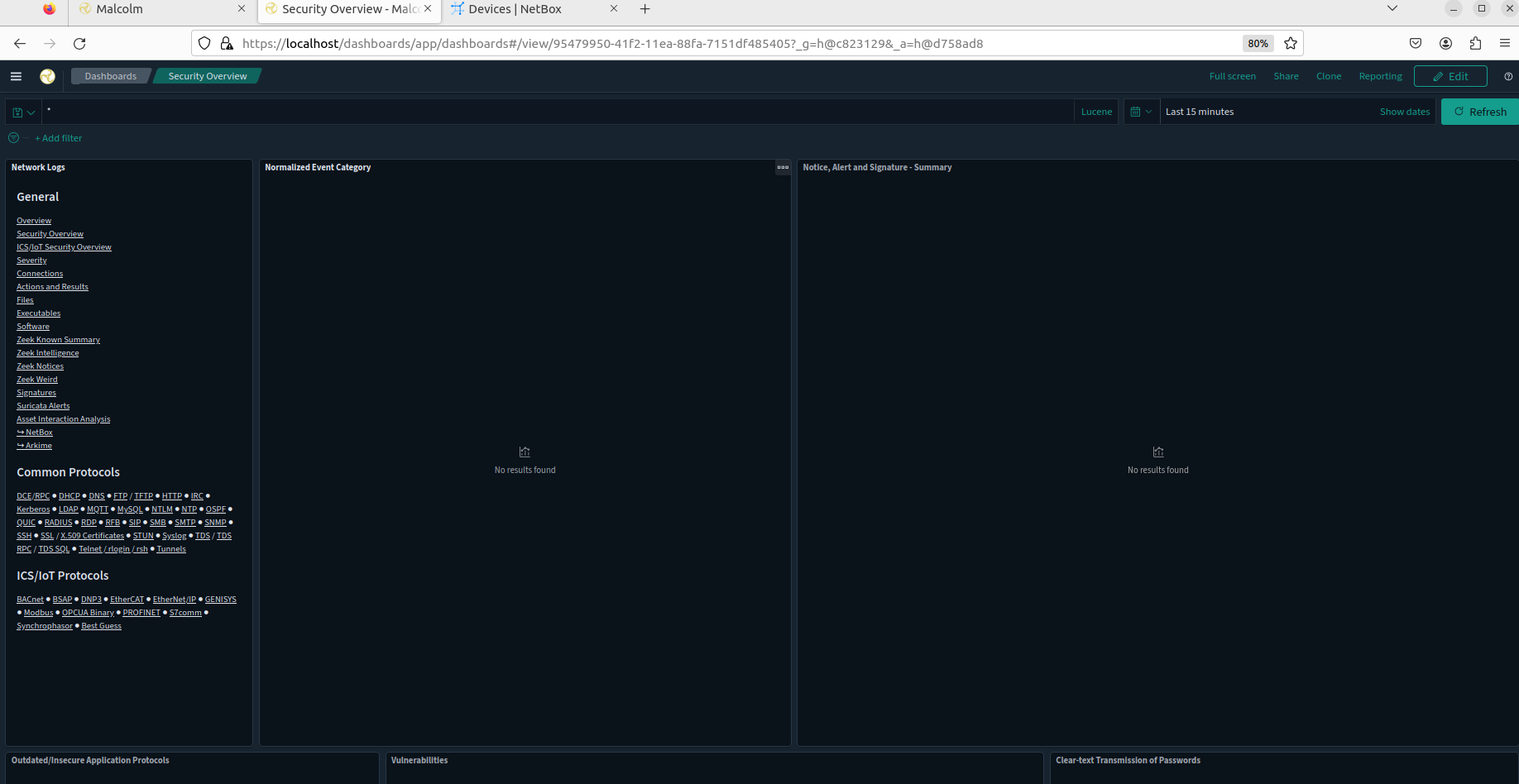Screen dimensions: 1519x784
Task: Add a new filter
Action: [x=59, y=138]
